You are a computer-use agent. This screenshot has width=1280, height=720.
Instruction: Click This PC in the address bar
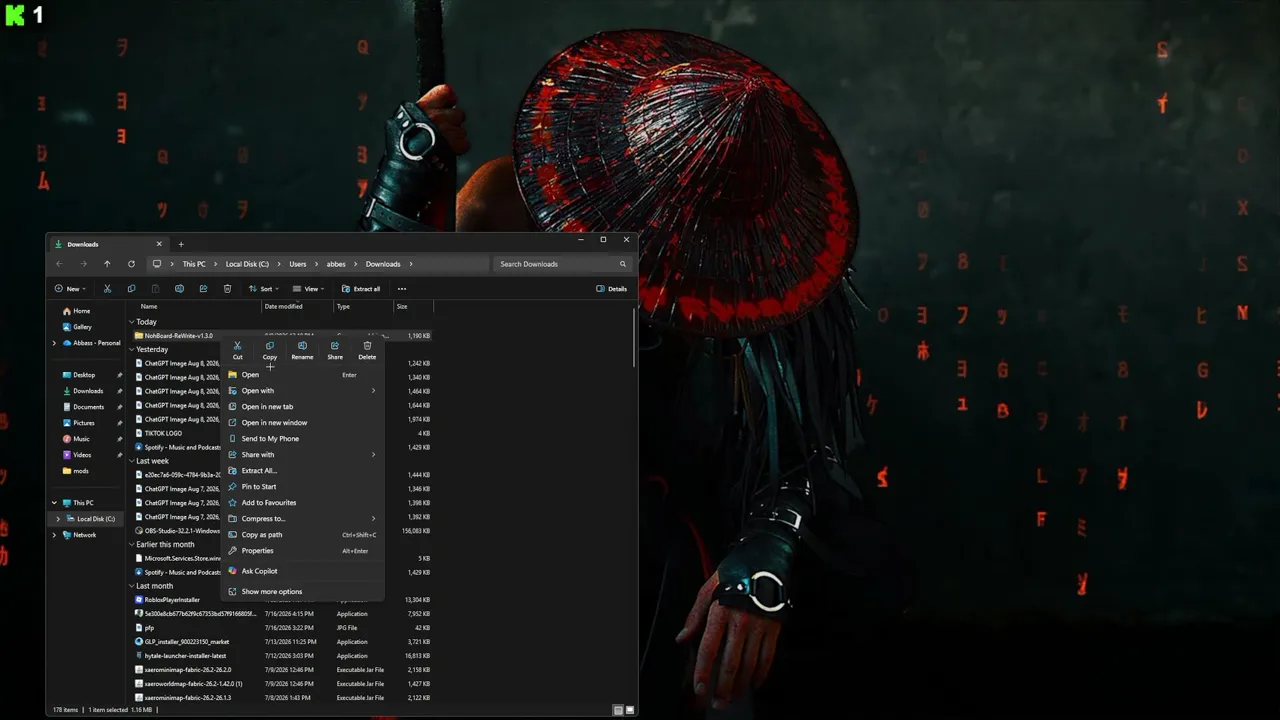[x=194, y=264]
